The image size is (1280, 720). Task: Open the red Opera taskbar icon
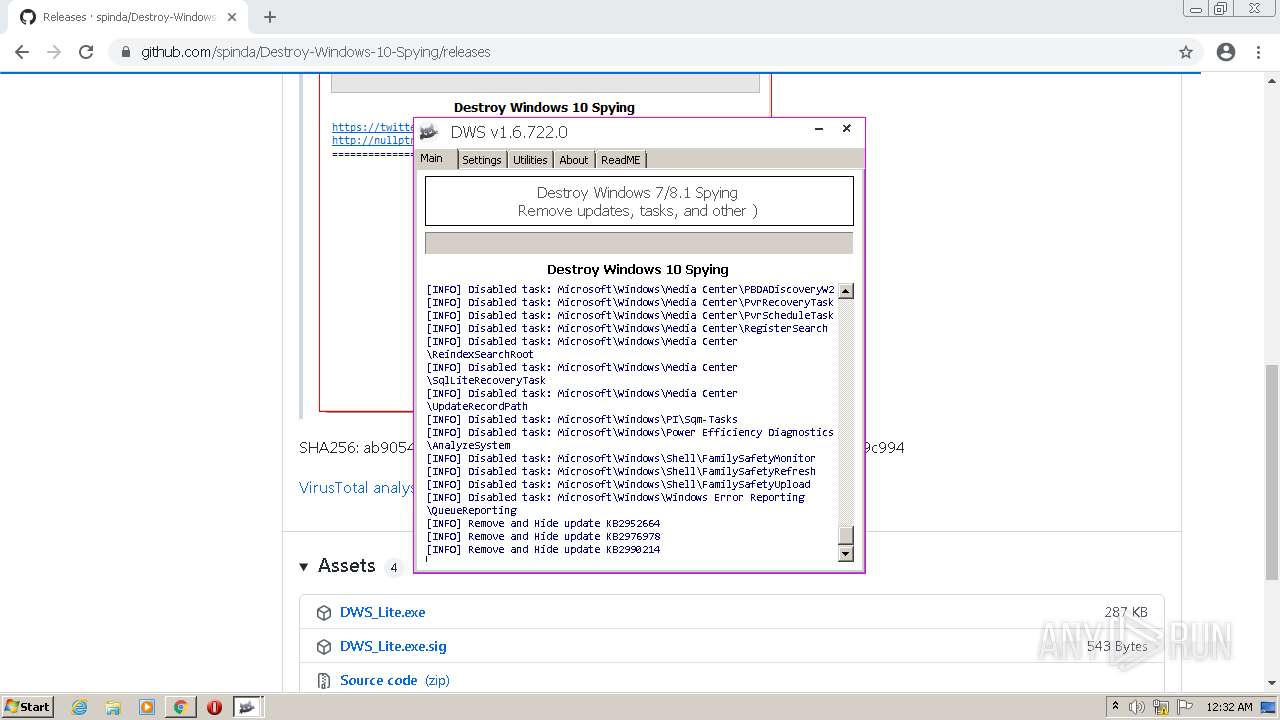[x=214, y=707]
